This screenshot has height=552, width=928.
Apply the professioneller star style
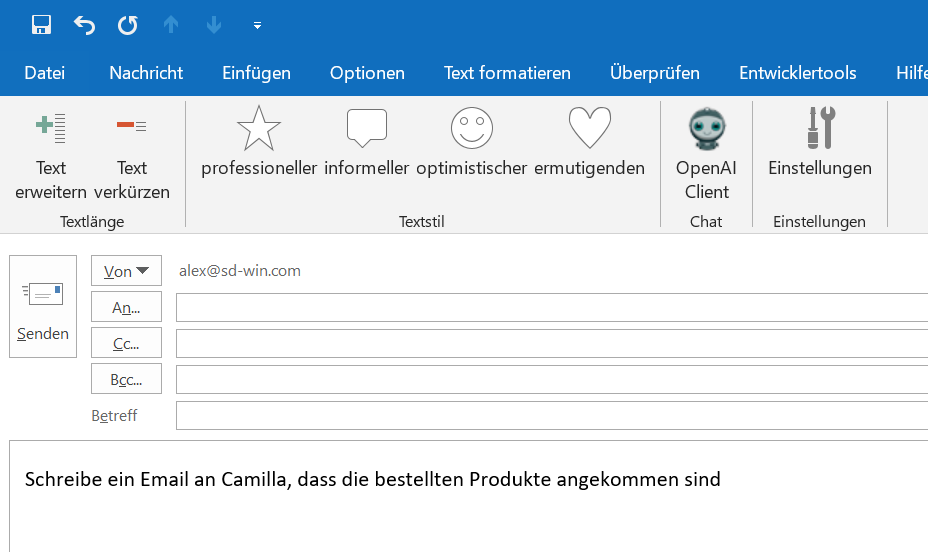(259, 128)
